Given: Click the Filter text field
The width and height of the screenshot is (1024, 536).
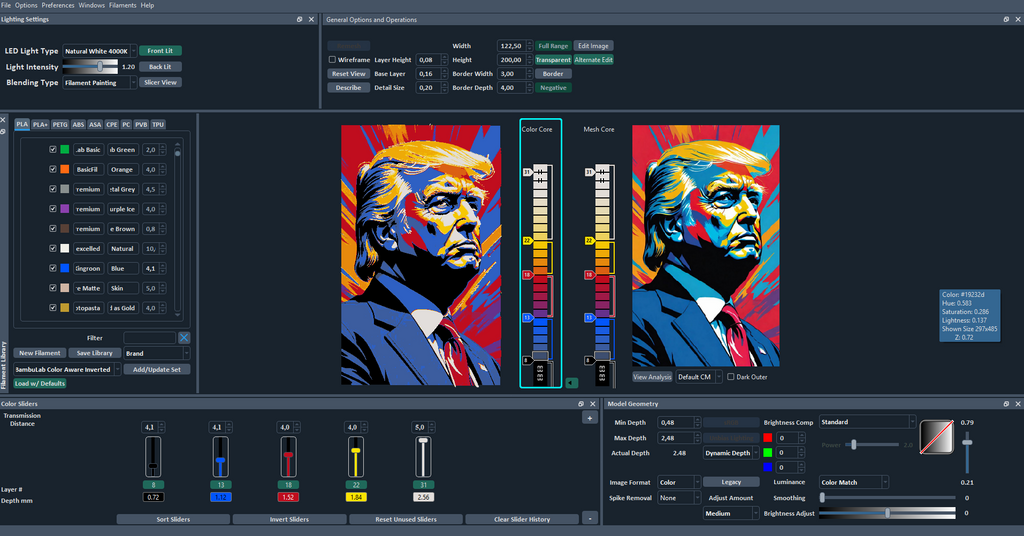Looking at the screenshot, I should pyautogui.click(x=150, y=338).
